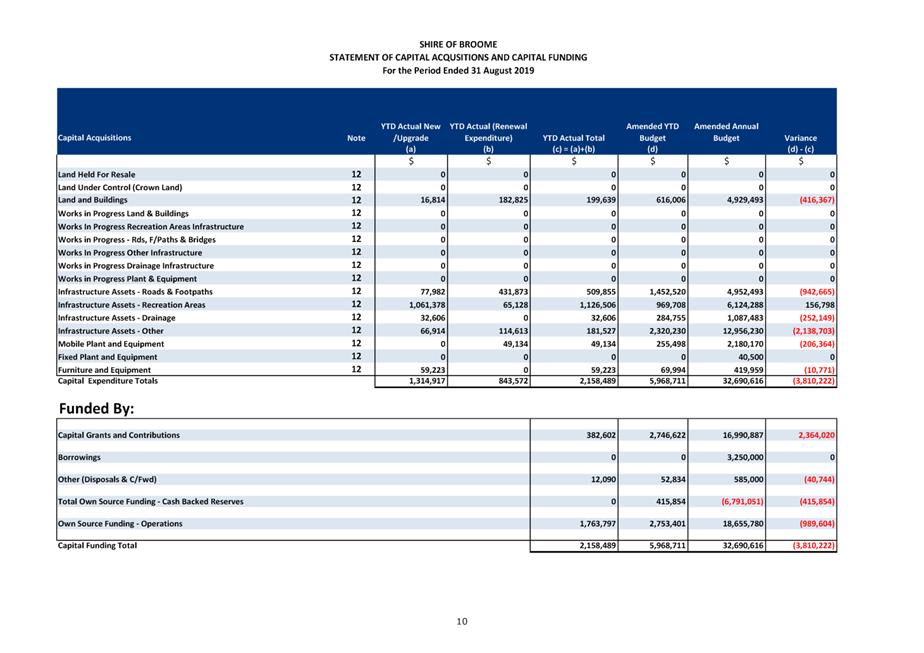Viewport: 924px width, 653px height.
Task: Select Infrastructure Other annual budget 12,956,230
Action: (x=742, y=331)
